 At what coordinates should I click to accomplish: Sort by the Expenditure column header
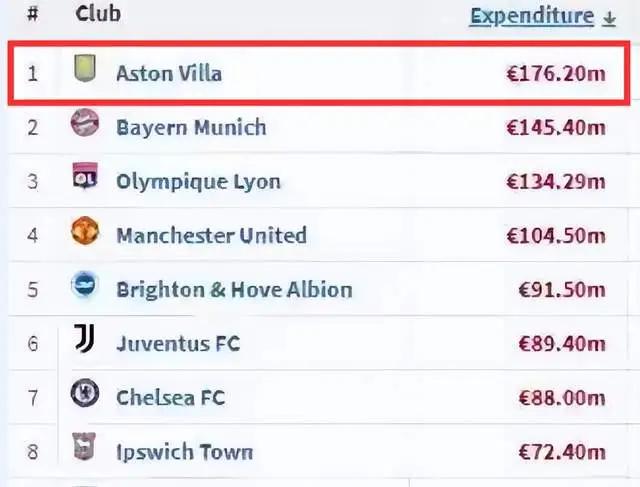point(532,16)
